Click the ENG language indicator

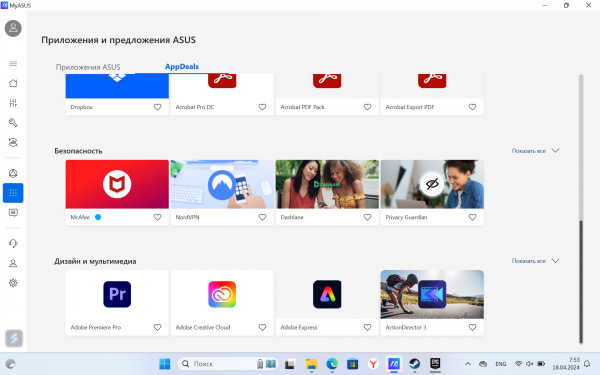[x=501, y=364]
